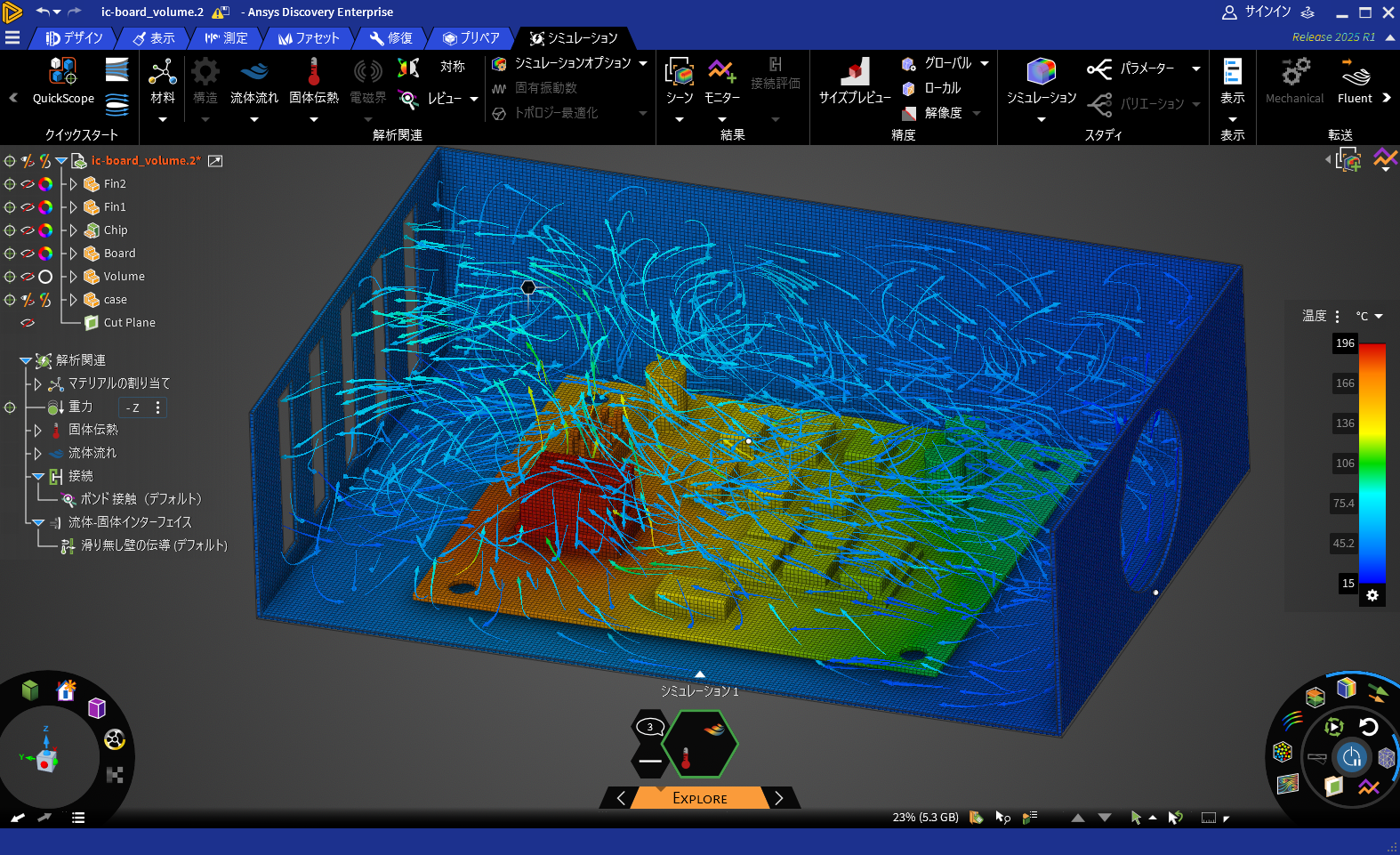Switch to the デザイン tab
Screen dimensions: 1400x855
[x=75, y=38]
